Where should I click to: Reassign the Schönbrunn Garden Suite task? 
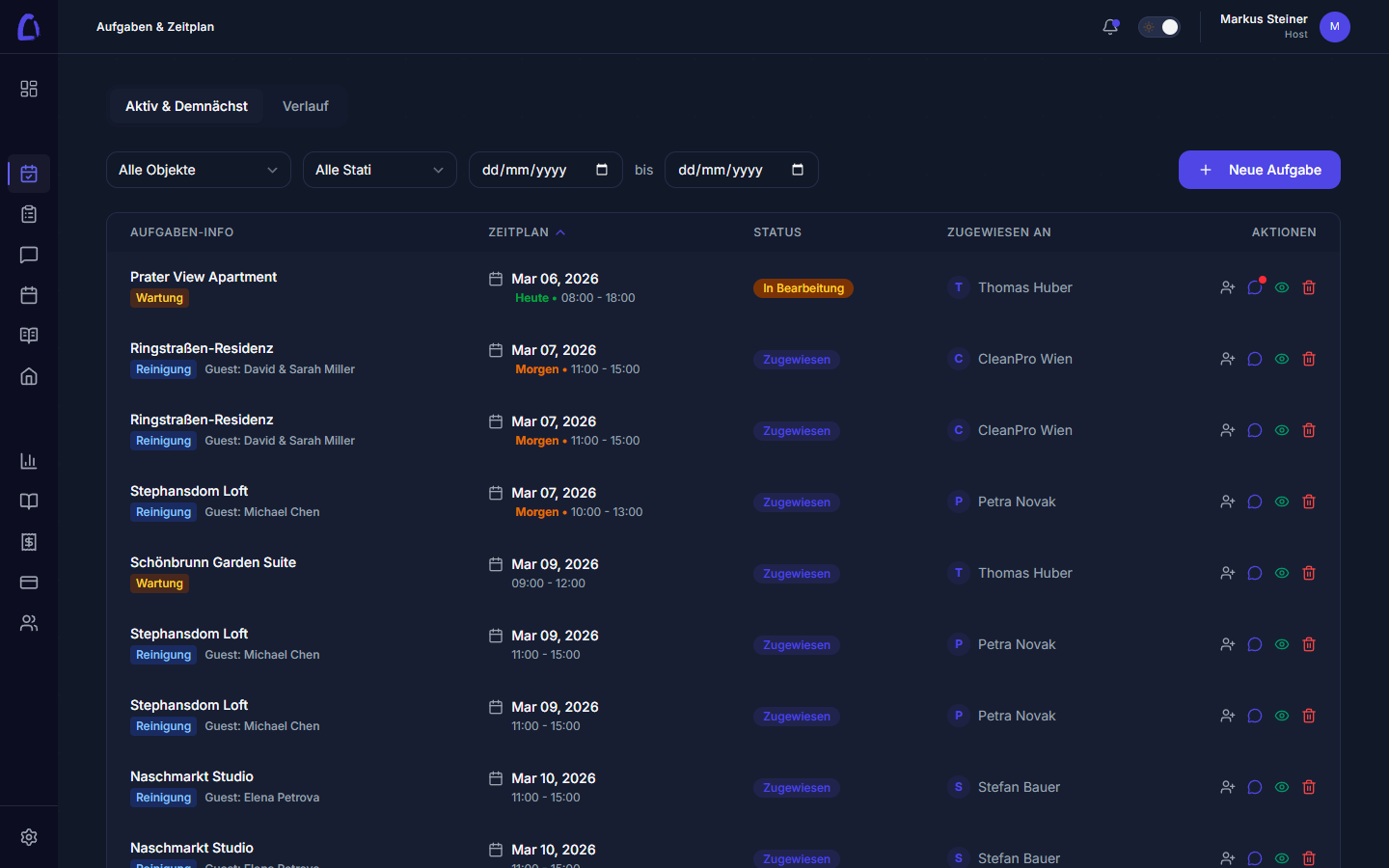pos(1227,573)
